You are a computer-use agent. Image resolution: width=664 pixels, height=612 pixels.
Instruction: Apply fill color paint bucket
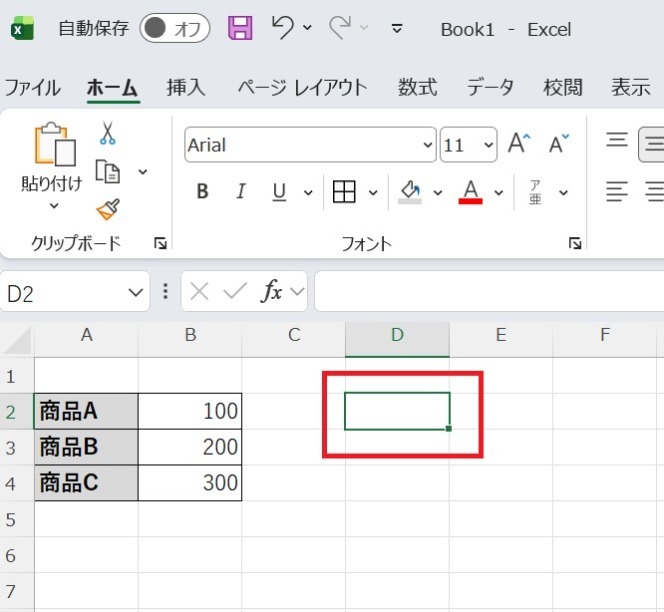pyautogui.click(x=410, y=192)
